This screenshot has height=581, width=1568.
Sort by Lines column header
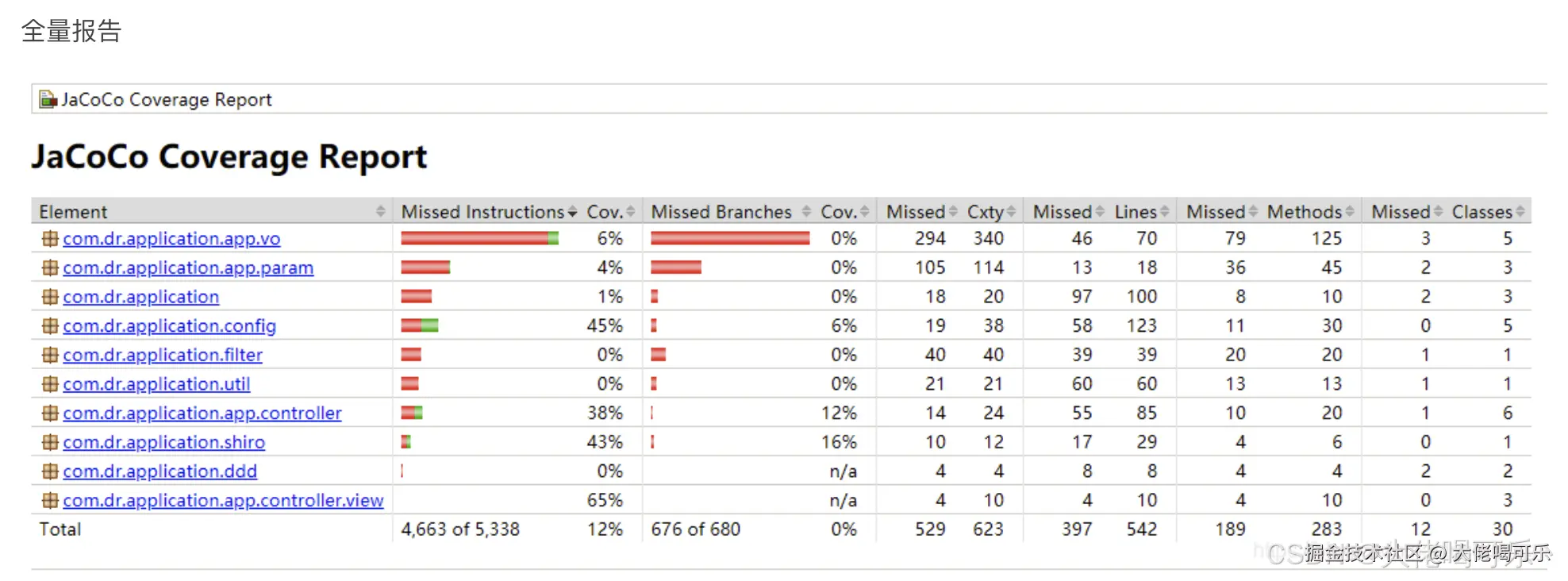click(1136, 212)
